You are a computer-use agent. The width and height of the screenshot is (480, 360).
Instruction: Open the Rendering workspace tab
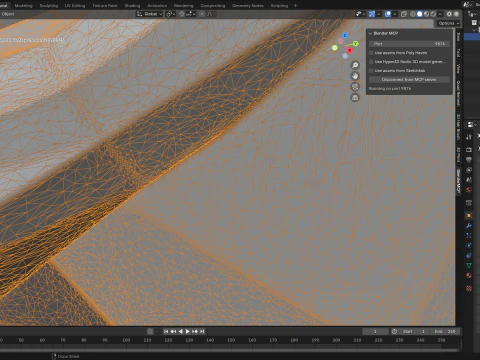pyautogui.click(x=183, y=6)
